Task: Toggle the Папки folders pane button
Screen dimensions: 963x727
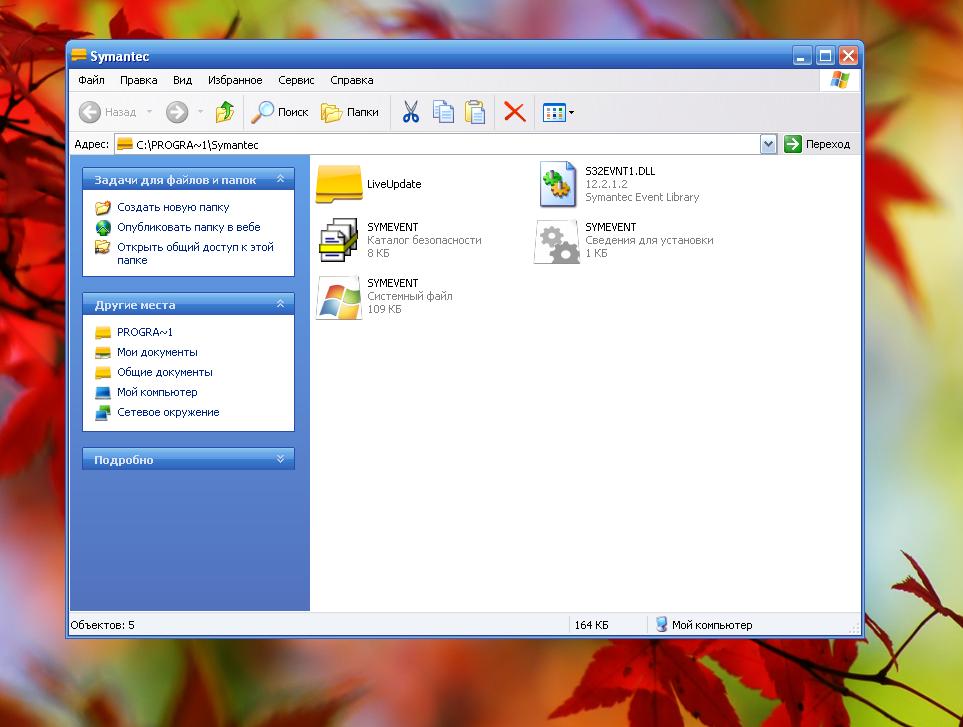Action: coord(350,112)
